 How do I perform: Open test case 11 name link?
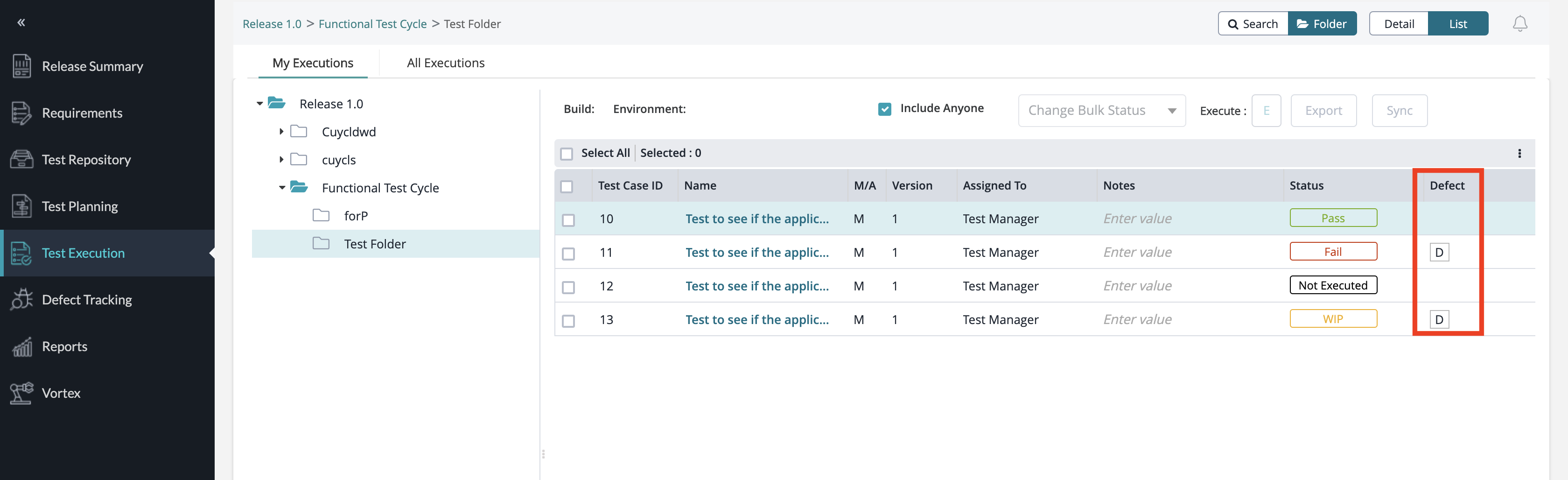pyautogui.click(x=756, y=252)
